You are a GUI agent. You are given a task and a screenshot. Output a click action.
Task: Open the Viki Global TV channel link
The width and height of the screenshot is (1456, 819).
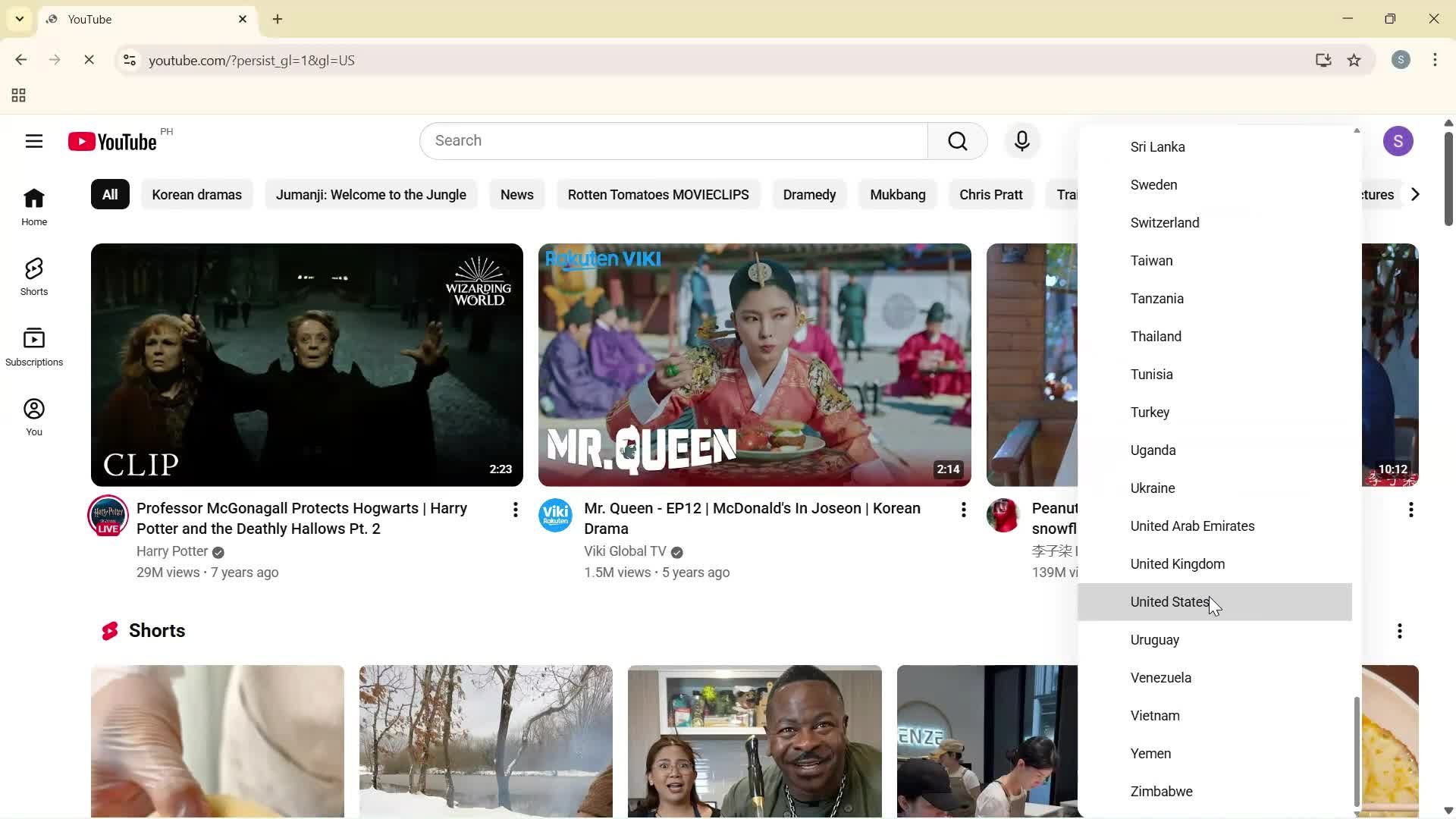(624, 551)
